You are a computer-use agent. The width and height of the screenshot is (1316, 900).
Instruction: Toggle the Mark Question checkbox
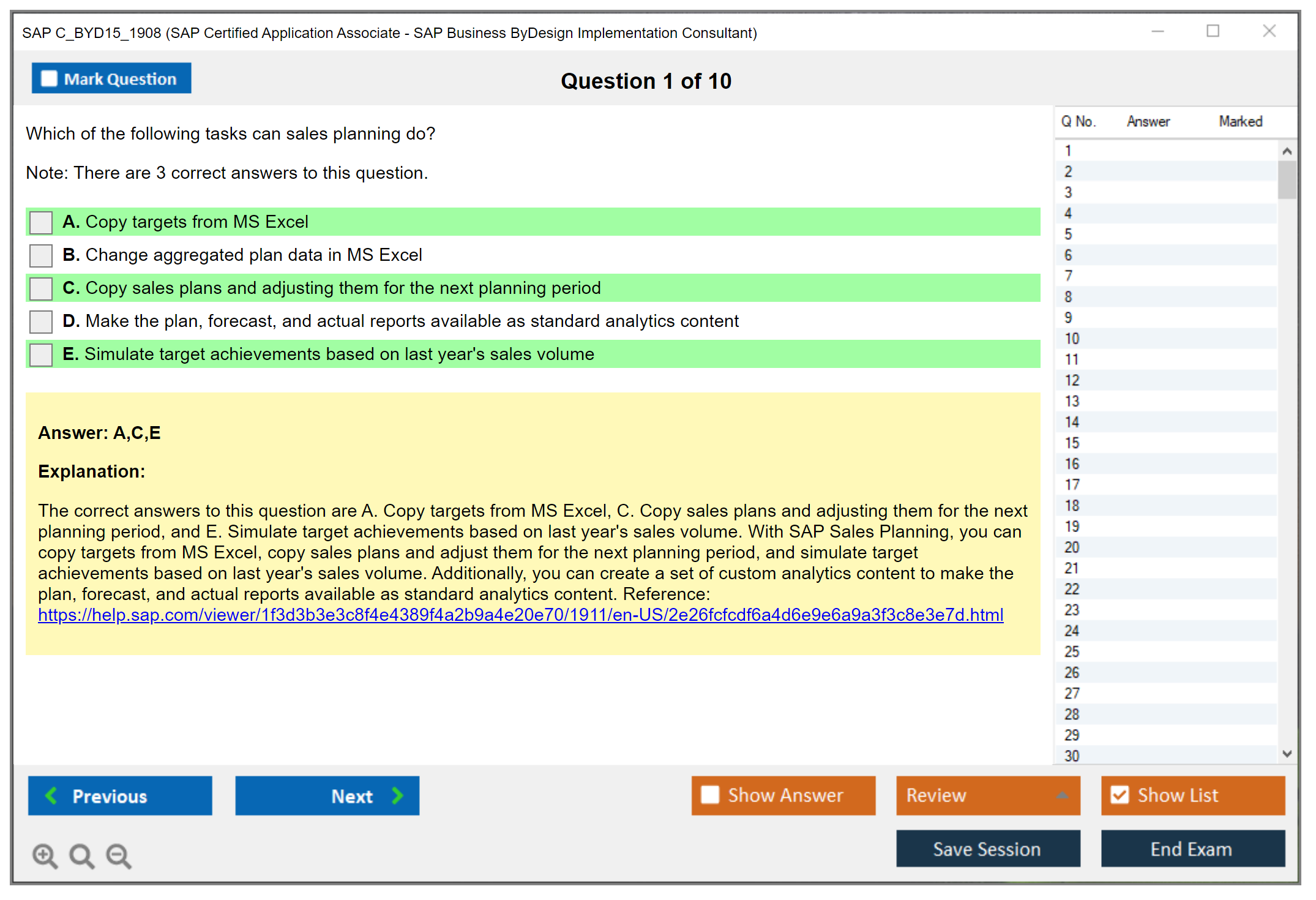49,78
